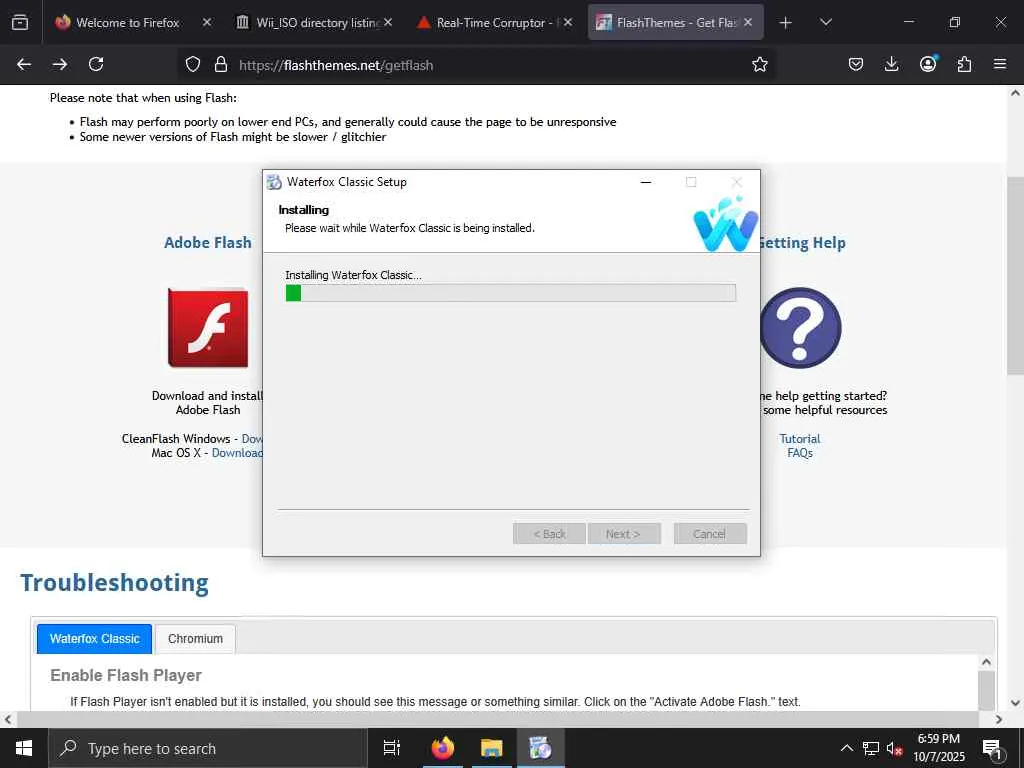The width and height of the screenshot is (1024, 768).
Task: Close the Real-Time Corruptor tab
Action: point(568,22)
